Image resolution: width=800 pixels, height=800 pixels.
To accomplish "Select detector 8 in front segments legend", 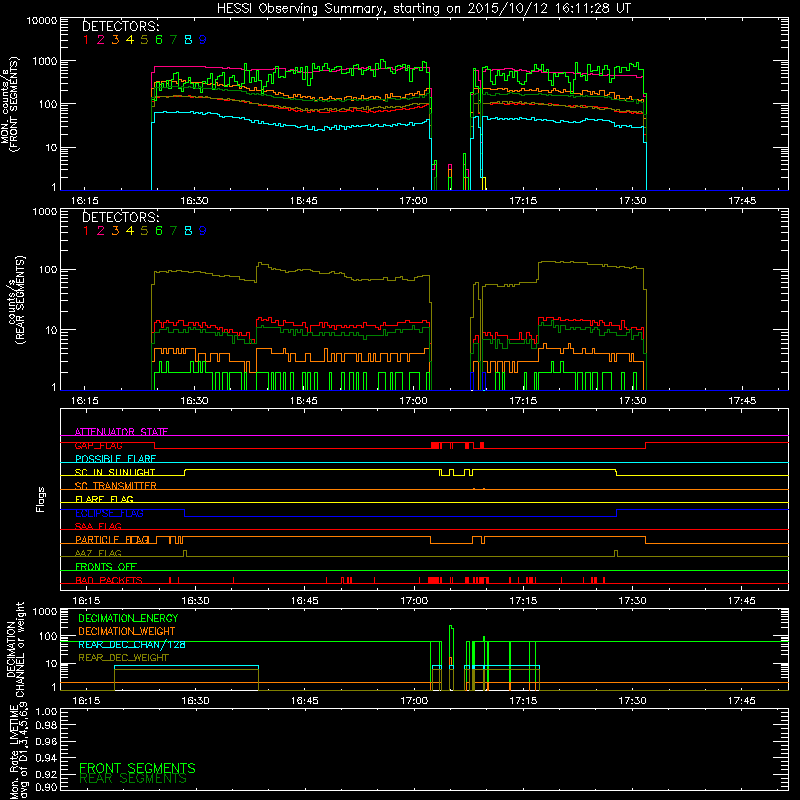I will click(188, 40).
